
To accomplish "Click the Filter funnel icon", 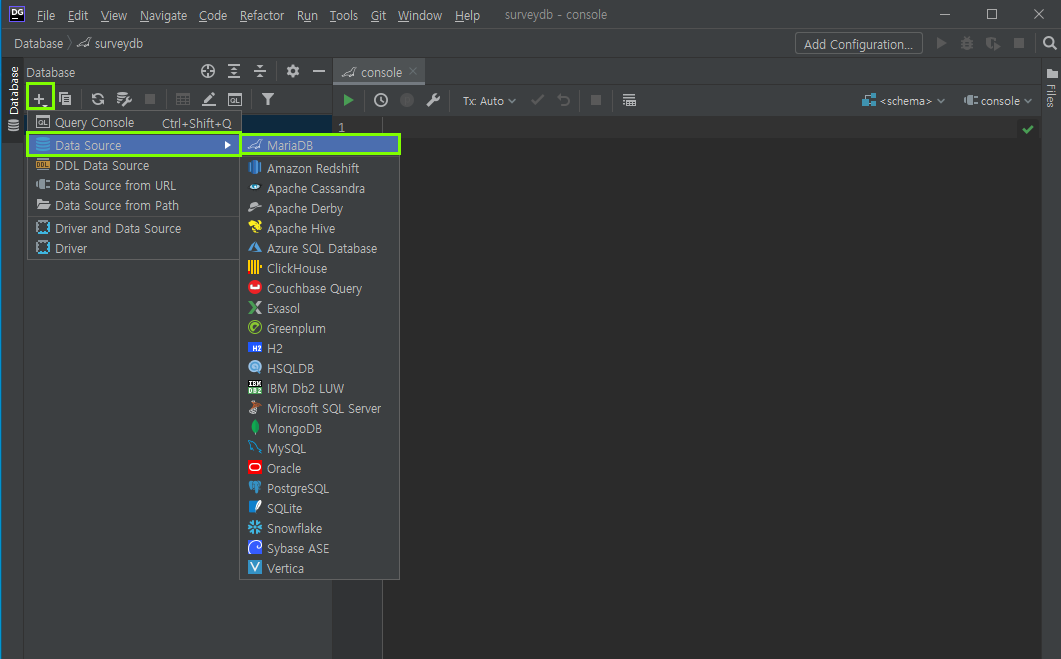I will coord(268,99).
